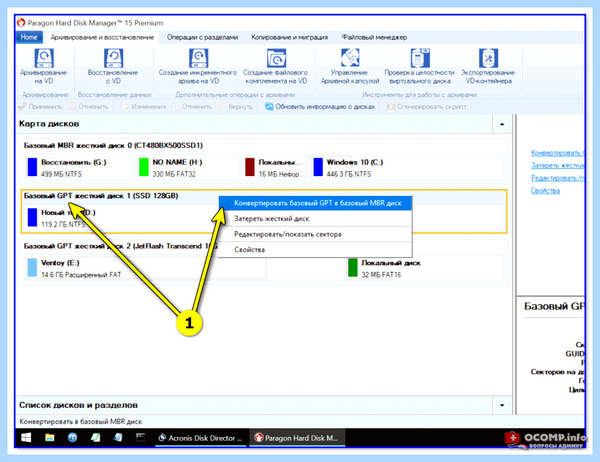Click the Обновить информацию о дисках button

(x=320, y=107)
